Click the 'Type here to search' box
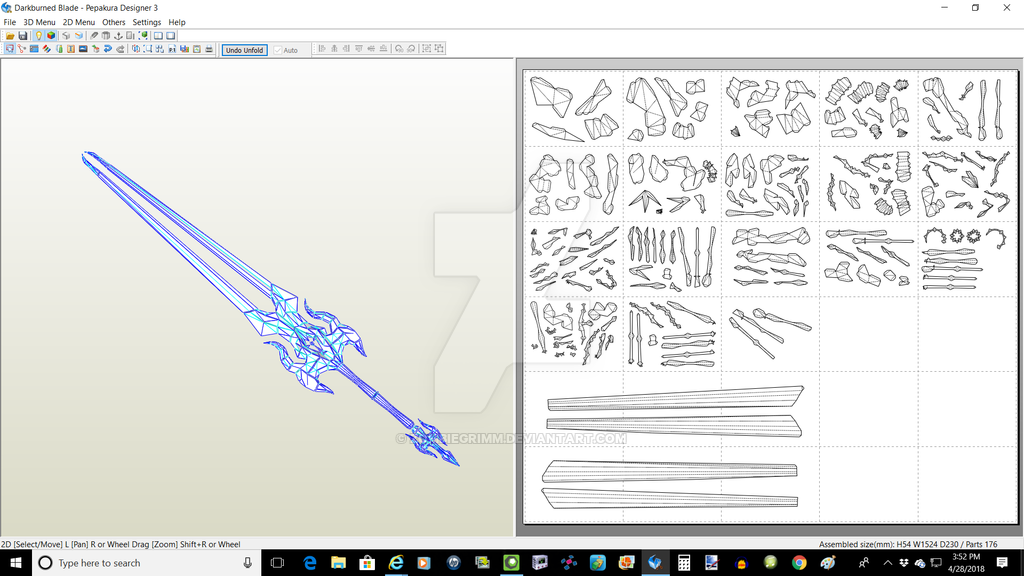The width and height of the screenshot is (1024, 576). (146, 562)
